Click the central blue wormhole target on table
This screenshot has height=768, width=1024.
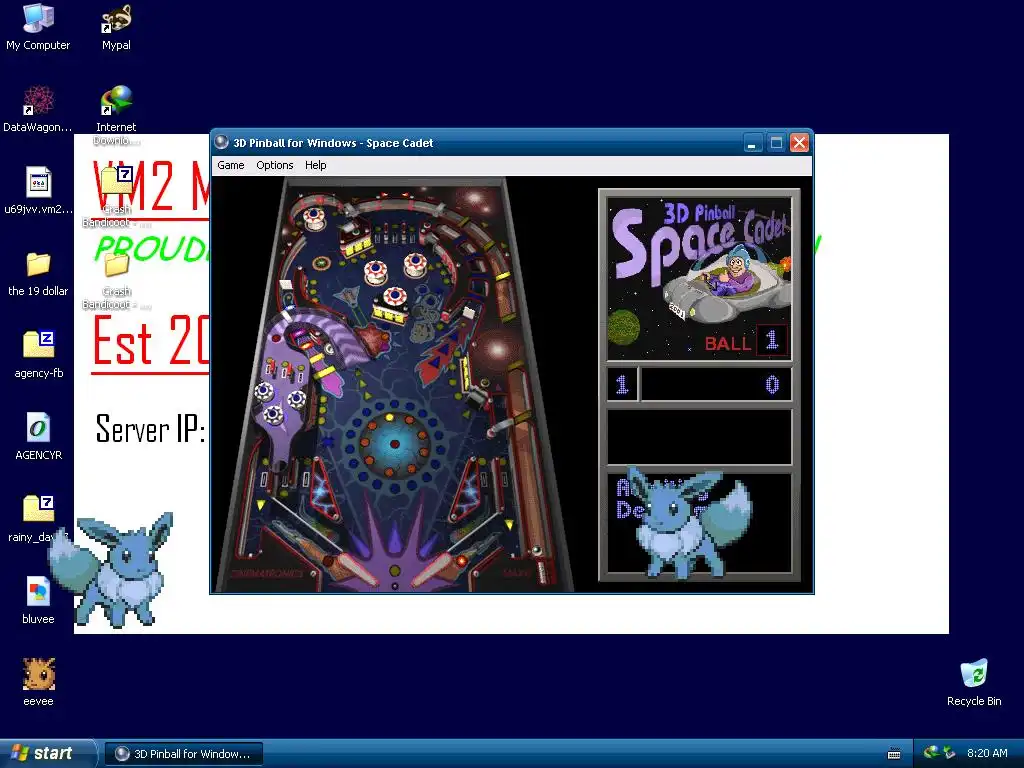pyautogui.click(x=394, y=444)
